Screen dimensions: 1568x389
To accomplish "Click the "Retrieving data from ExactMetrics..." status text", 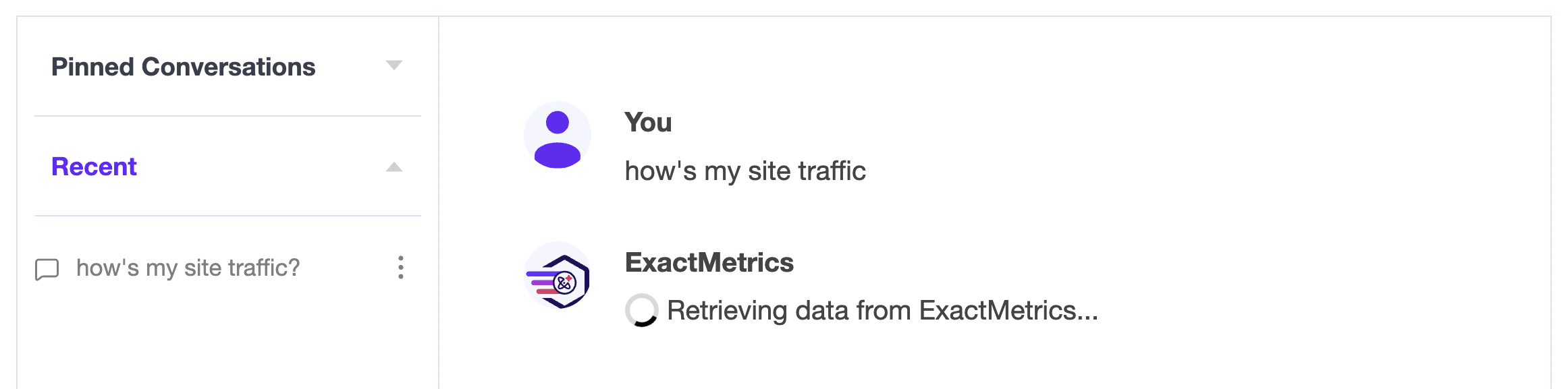I will click(883, 311).
